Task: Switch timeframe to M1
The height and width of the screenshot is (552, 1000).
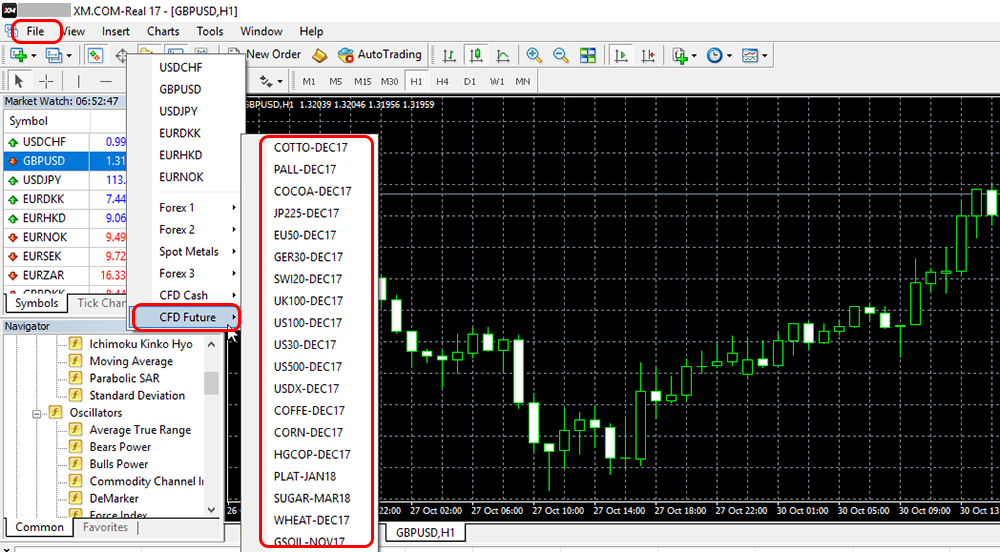Action: pyautogui.click(x=309, y=82)
